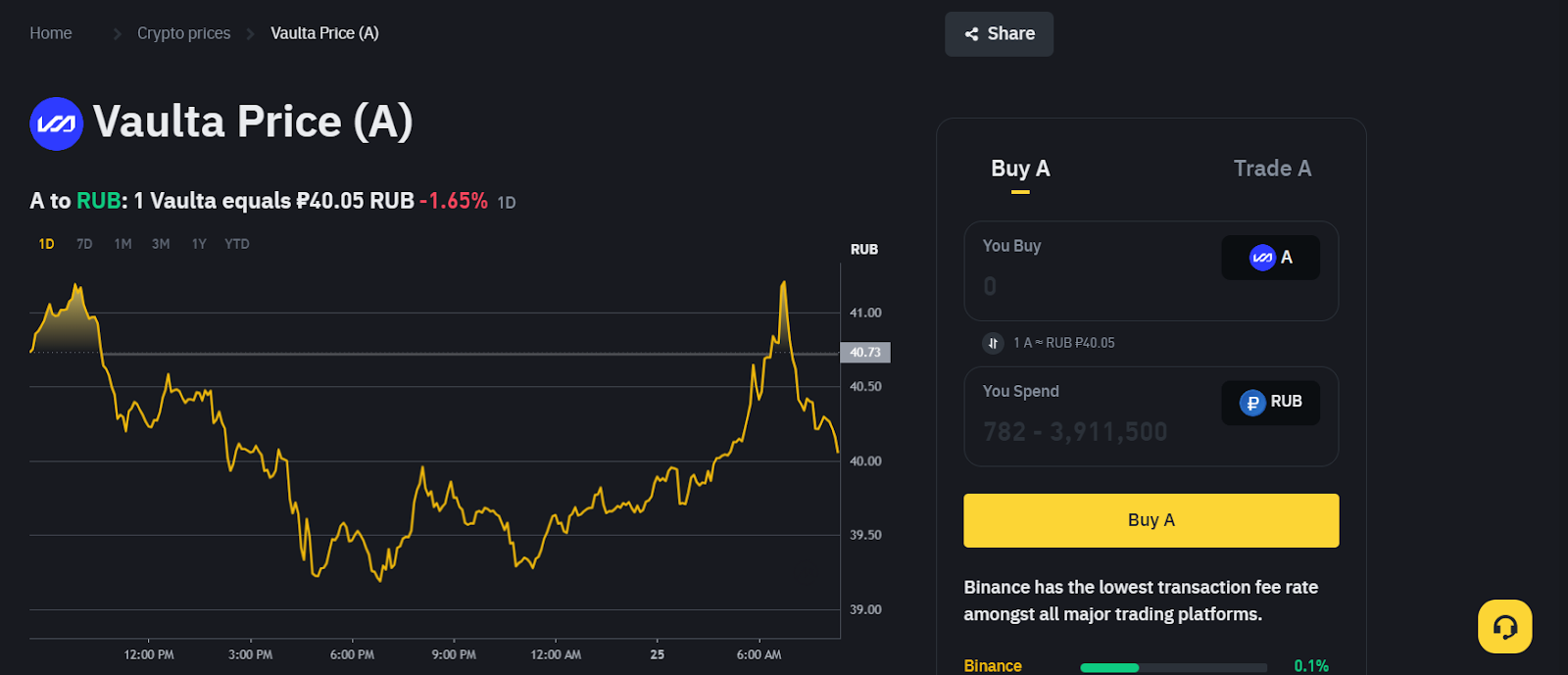Click the 39.00 label on price axis
The width and height of the screenshot is (1568, 675).
click(865, 609)
